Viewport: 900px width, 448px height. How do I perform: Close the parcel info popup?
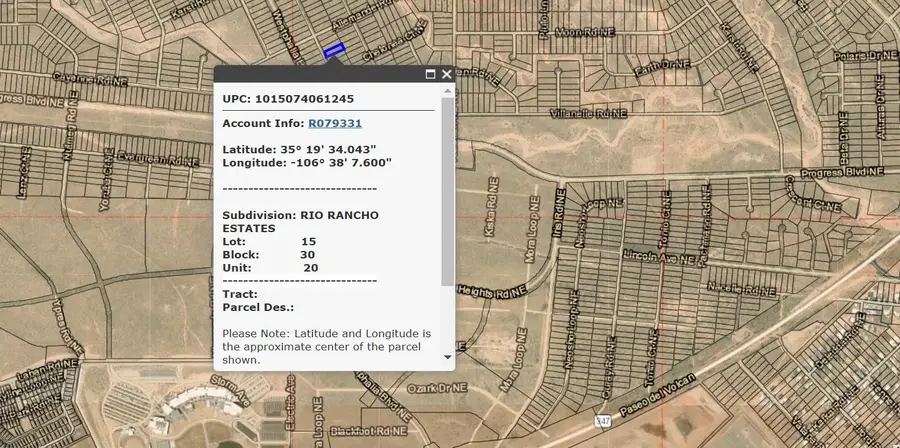point(447,74)
